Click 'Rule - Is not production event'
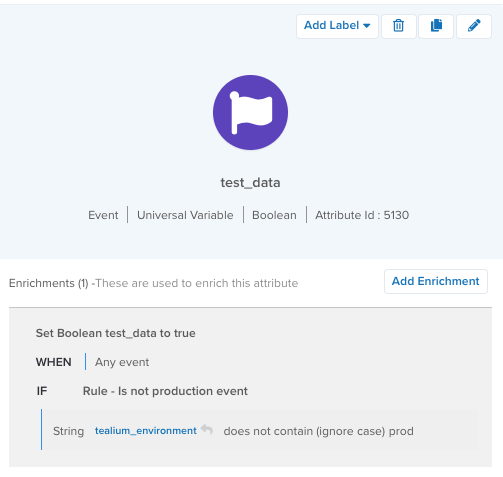The height and width of the screenshot is (477, 503). click(x=165, y=391)
